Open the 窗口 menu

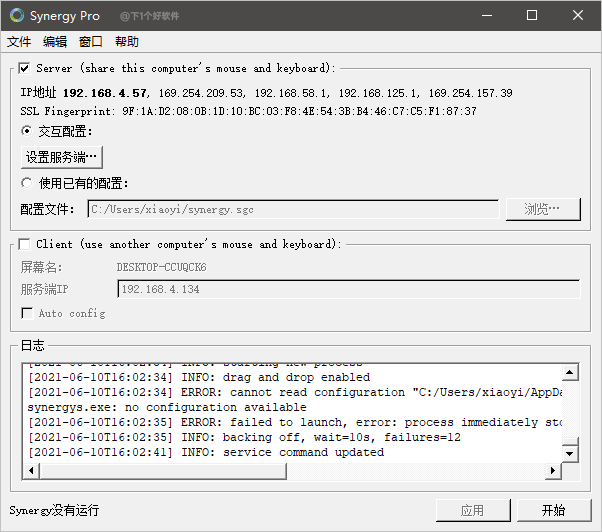pos(91,41)
